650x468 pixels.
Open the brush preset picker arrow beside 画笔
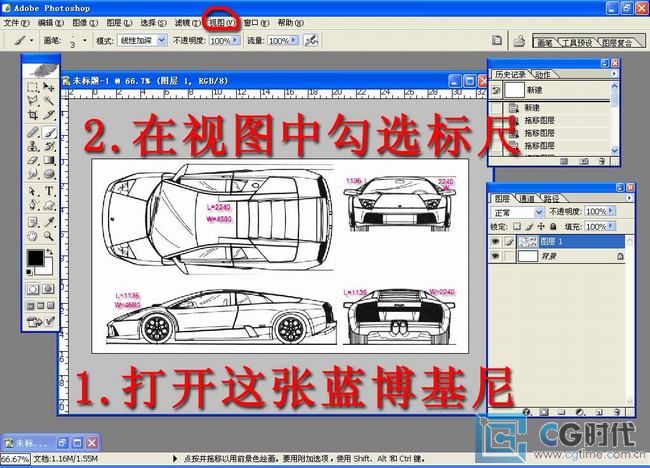[85, 41]
